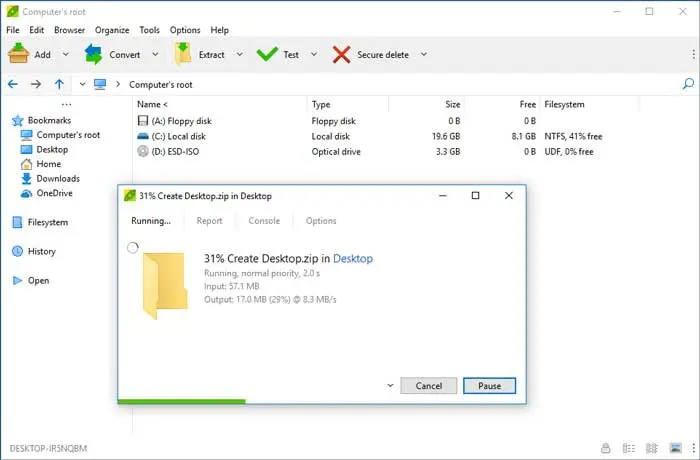Expand the Extract dropdown arrow
The width and height of the screenshot is (700, 460).
coord(240,54)
